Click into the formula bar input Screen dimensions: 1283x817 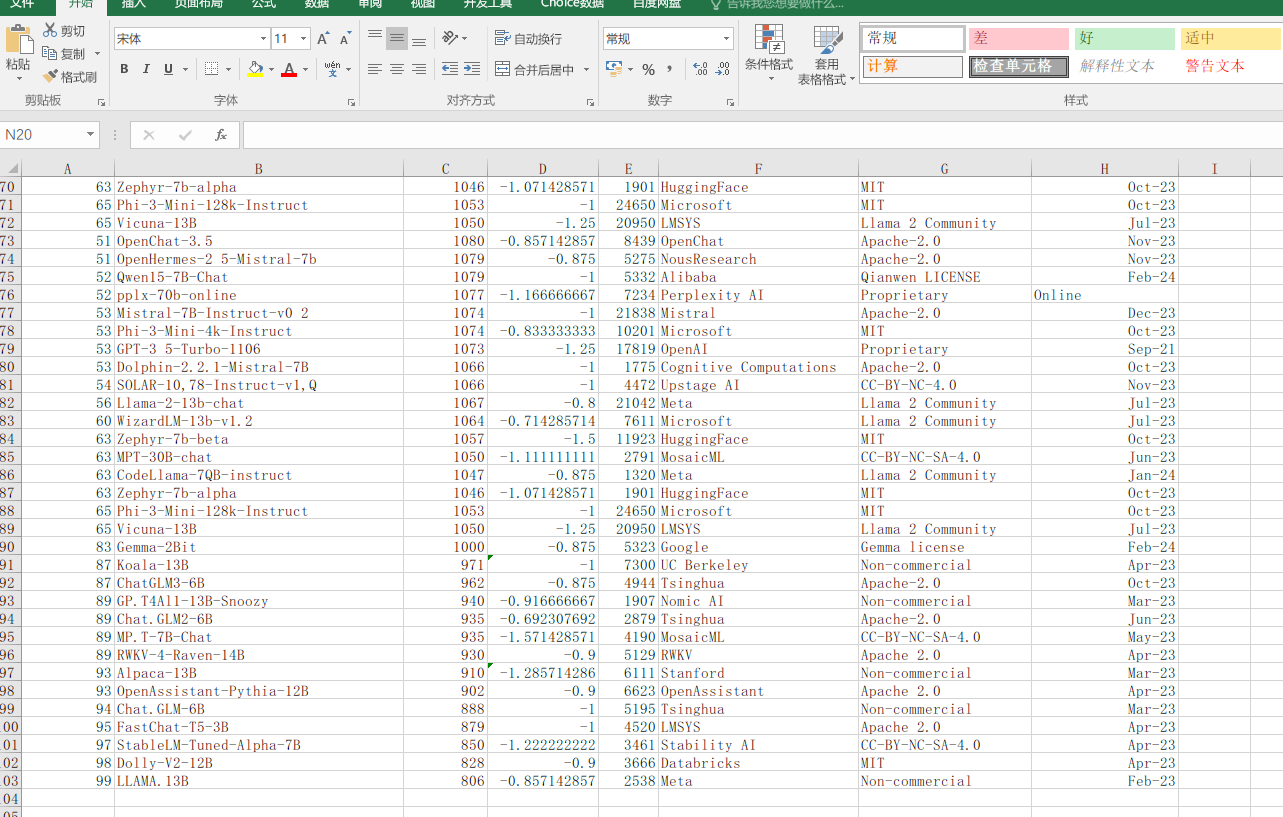point(762,135)
